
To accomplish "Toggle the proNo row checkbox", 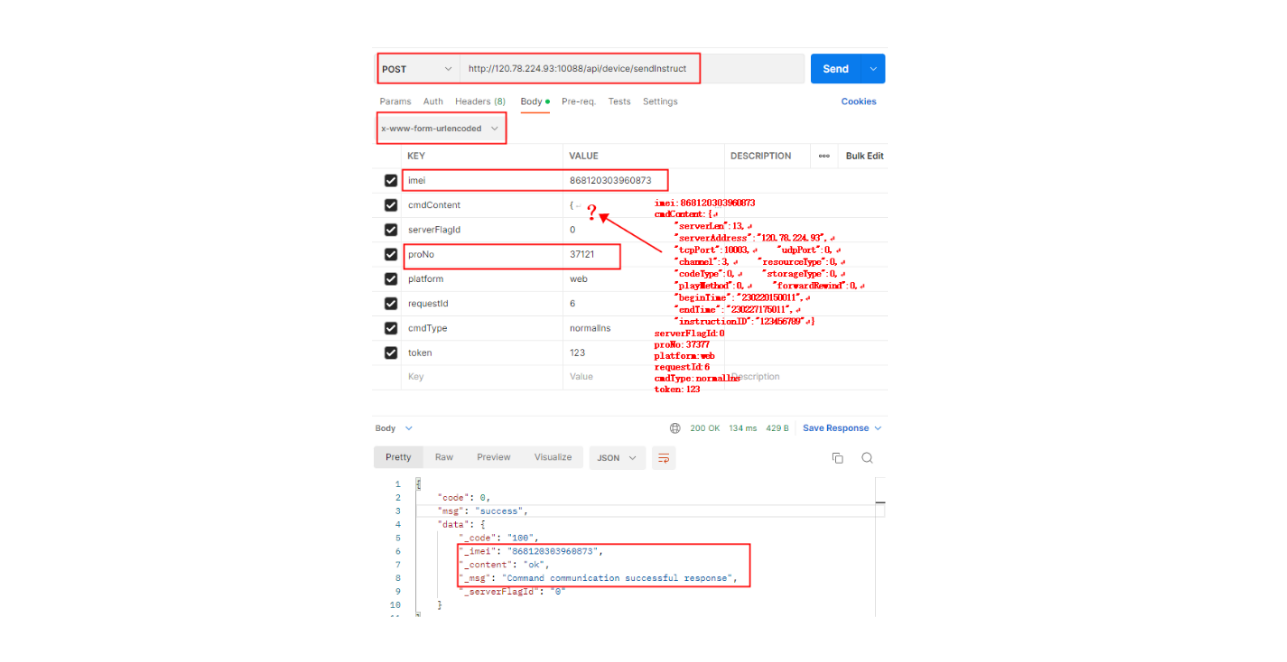I will pyautogui.click(x=391, y=255).
